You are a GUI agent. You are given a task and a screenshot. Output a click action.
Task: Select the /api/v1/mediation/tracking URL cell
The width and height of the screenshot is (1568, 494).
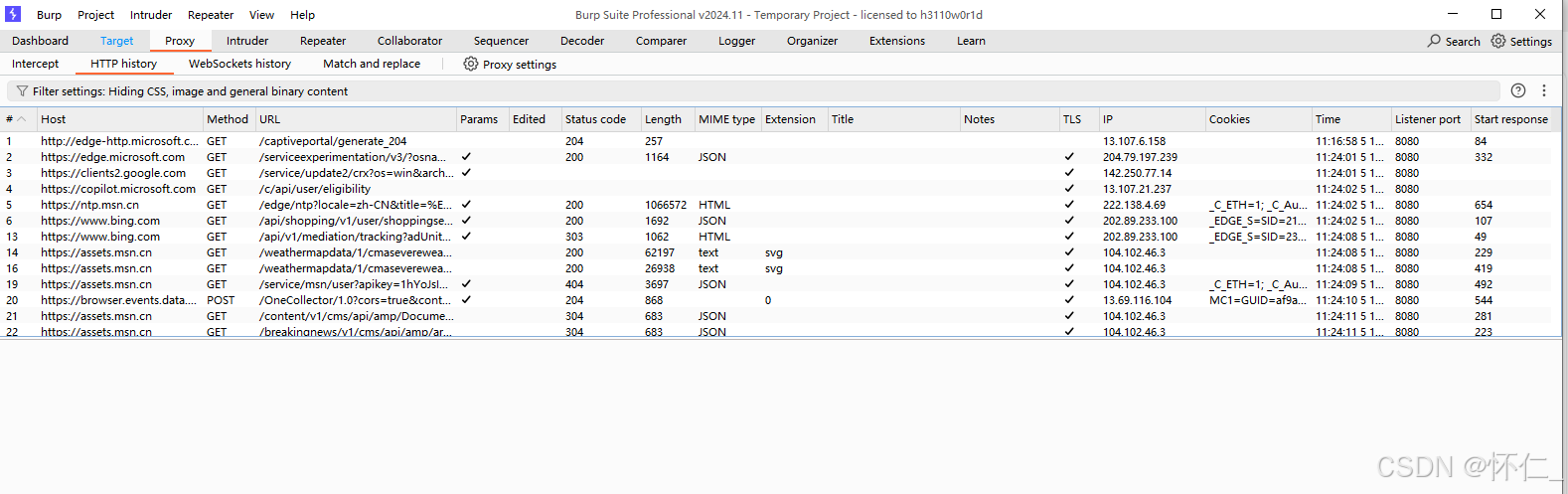click(x=356, y=237)
